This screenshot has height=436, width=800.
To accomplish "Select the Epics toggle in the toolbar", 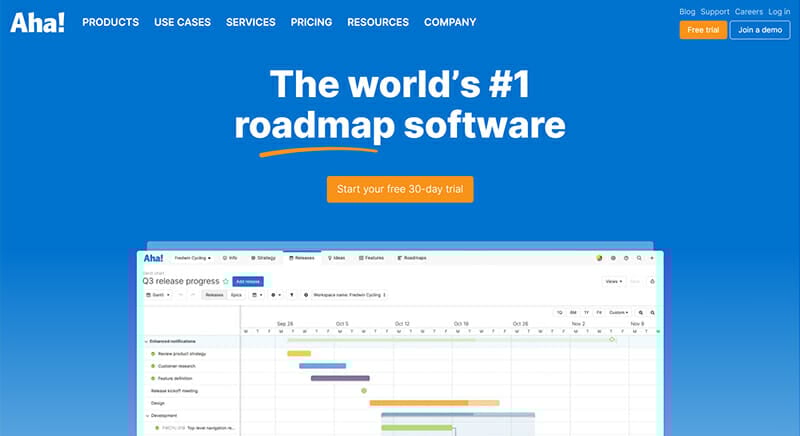I will pos(236,295).
